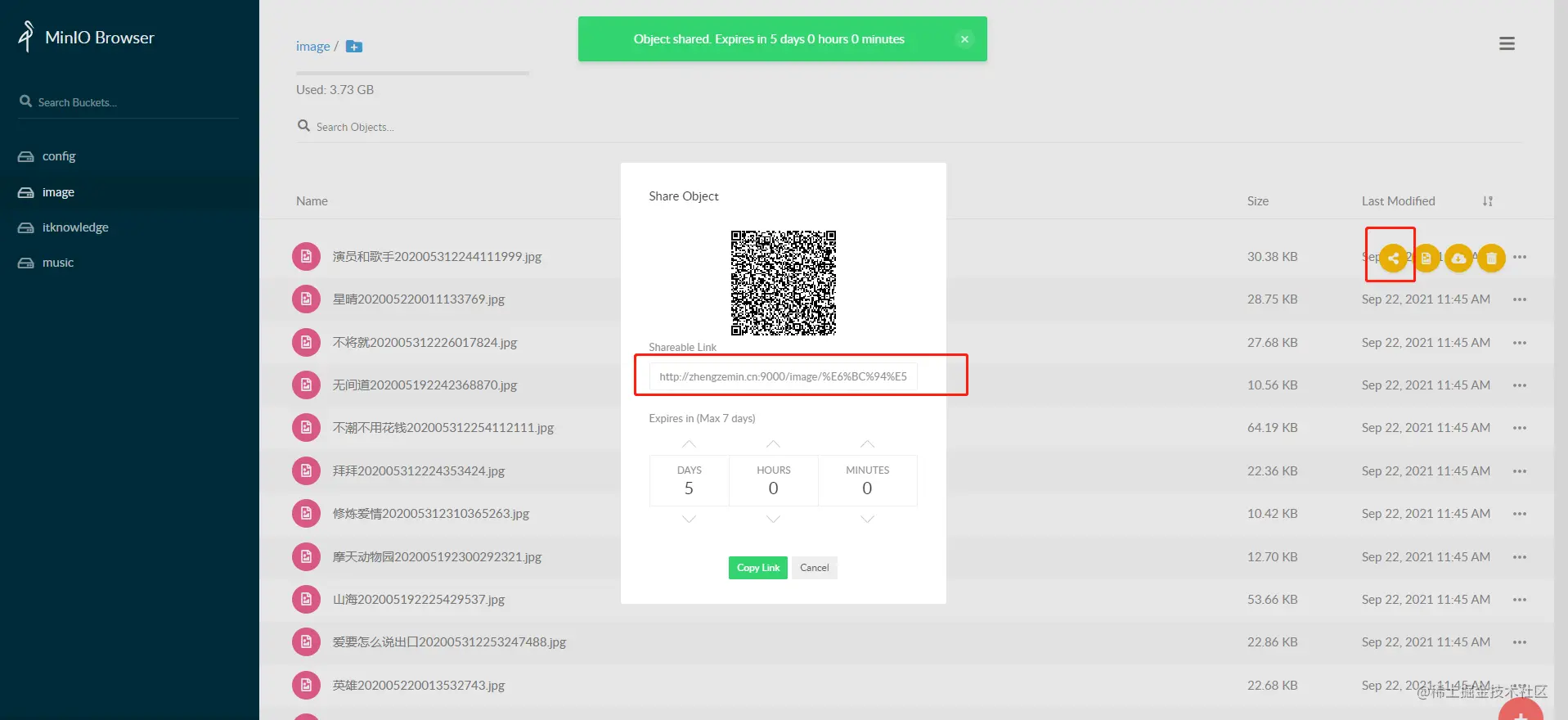Select file icon for 演员和歌手202005312244111999.jpg
This screenshot has height=720, width=1568.
tap(306, 256)
